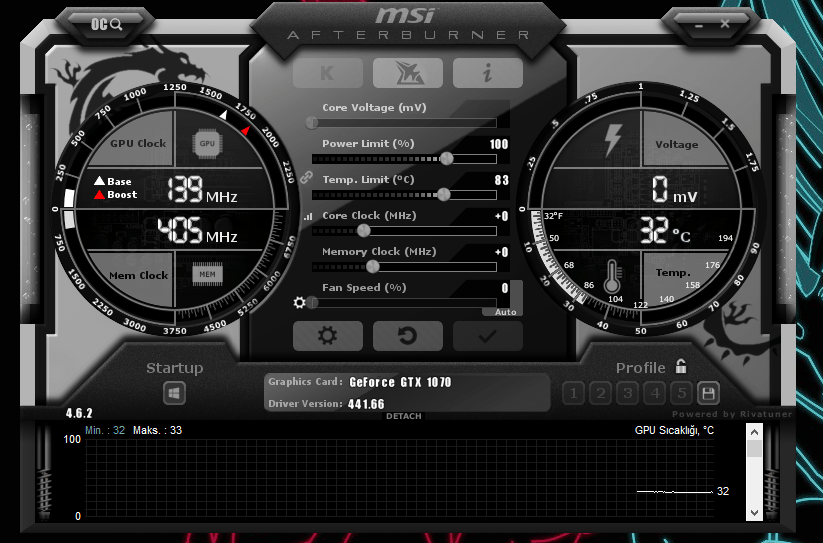
Task: Click the Core Voltage slider handle
Action: click(x=312, y=123)
